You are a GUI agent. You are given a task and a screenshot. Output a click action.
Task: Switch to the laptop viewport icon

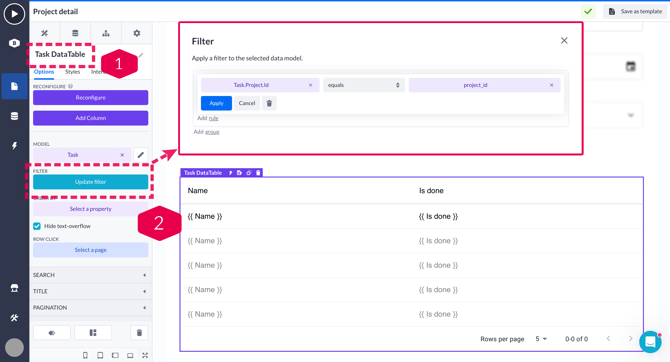click(130, 355)
